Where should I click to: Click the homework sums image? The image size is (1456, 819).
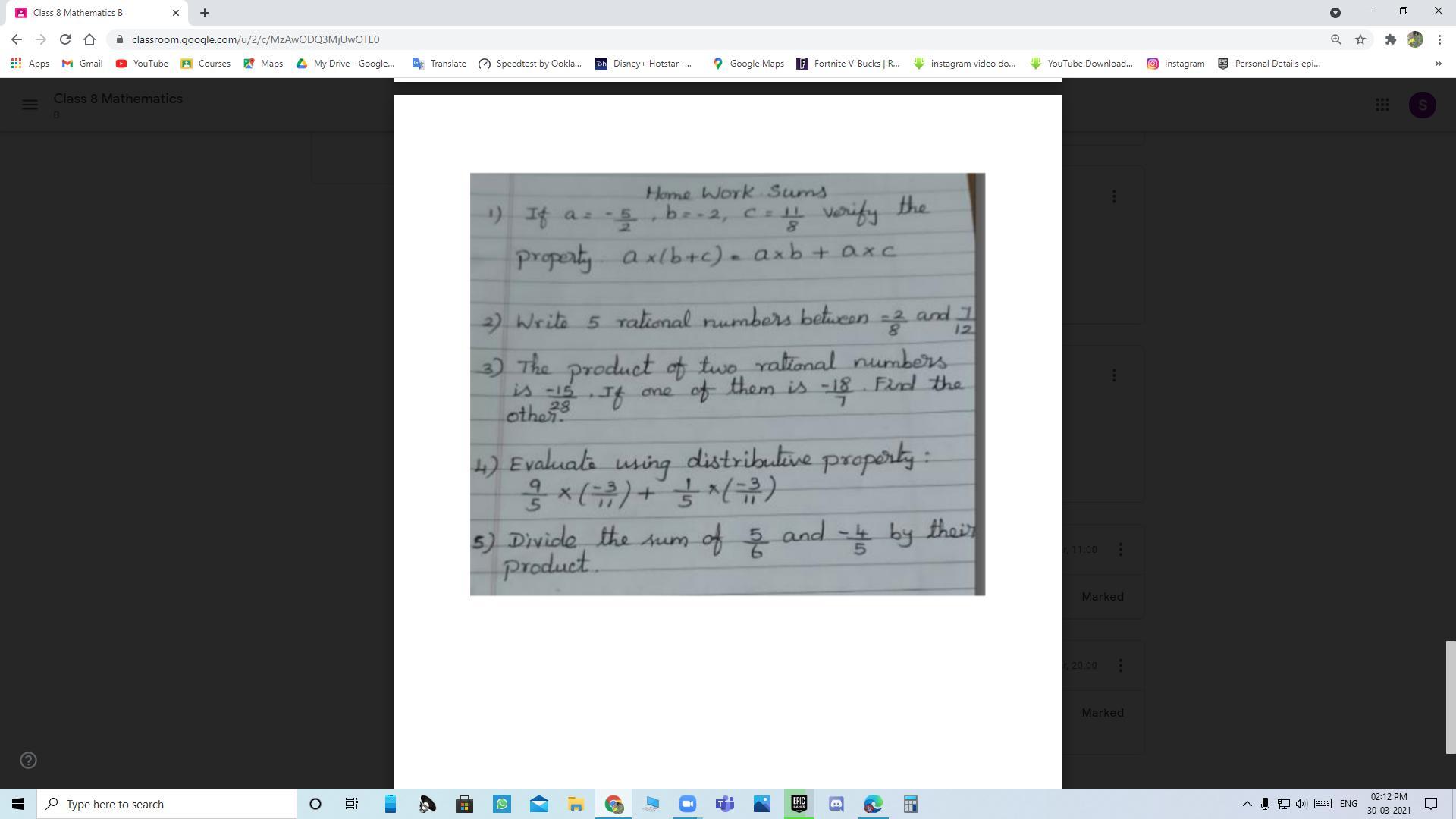coord(727,384)
